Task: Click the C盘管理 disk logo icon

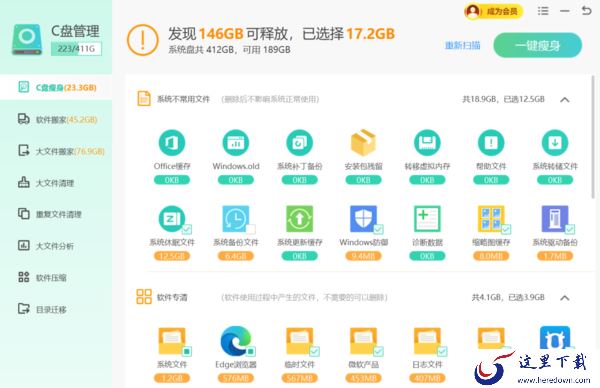Action: coord(27,39)
